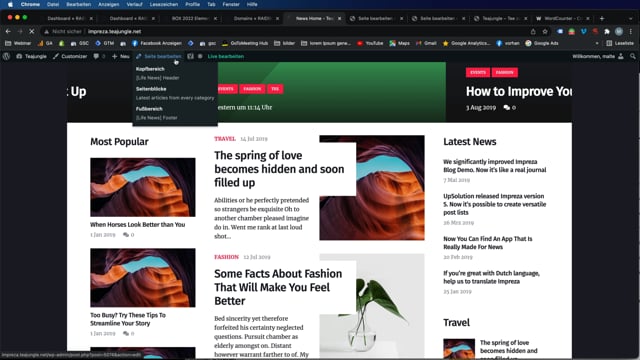This screenshot has width=640, height=360.
Task: Open When Horses Look Better than You thumbnail
Action: pyautogui.click(x=143, y=187)
